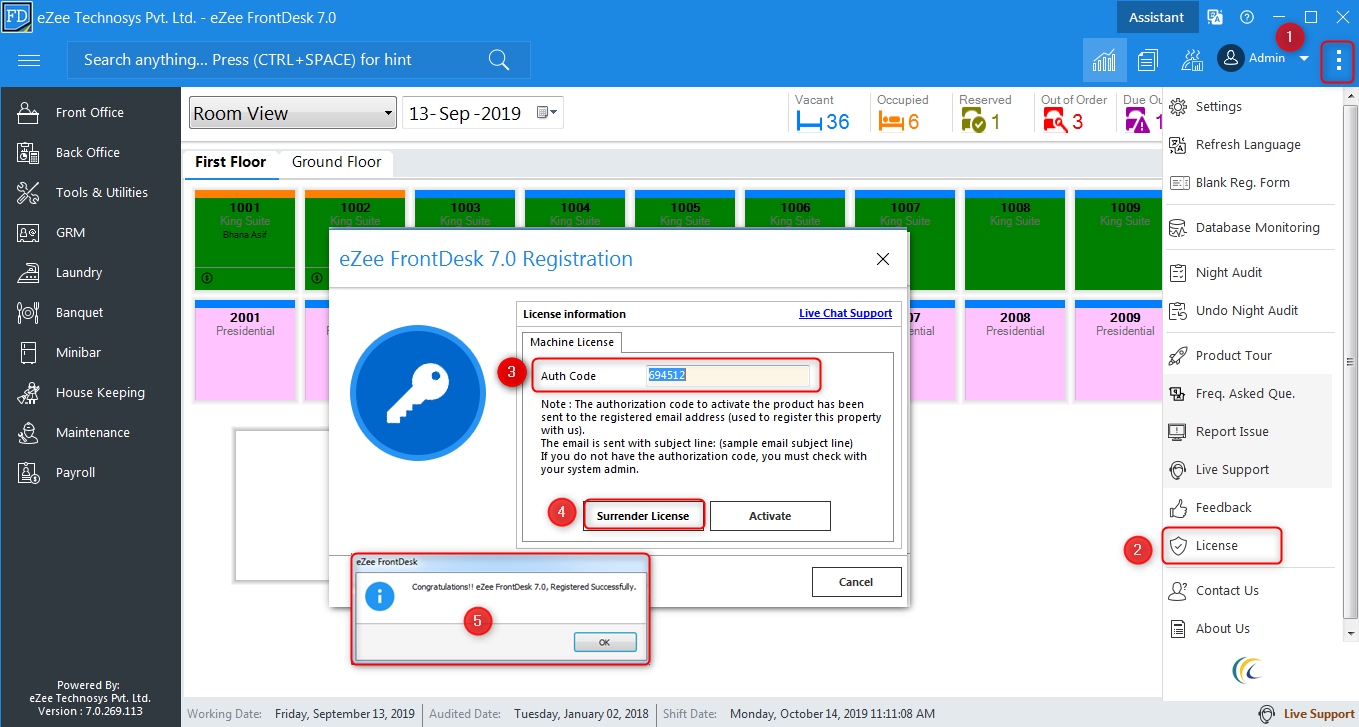Screen dimensions: 1359x727
Task: Click the Working Date value in status bar
Action: pos(344,714)
